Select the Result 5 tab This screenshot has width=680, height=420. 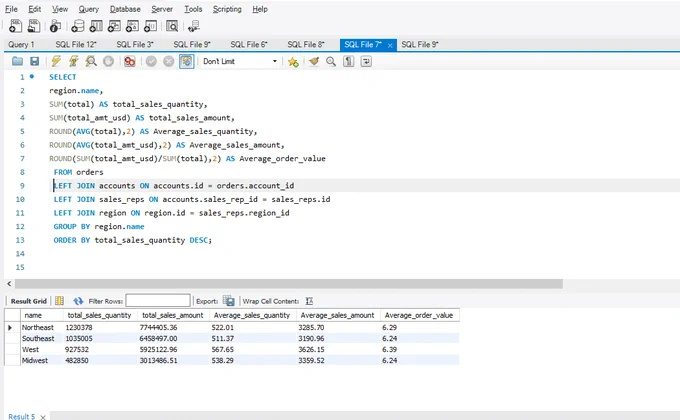tap(21, 417)
